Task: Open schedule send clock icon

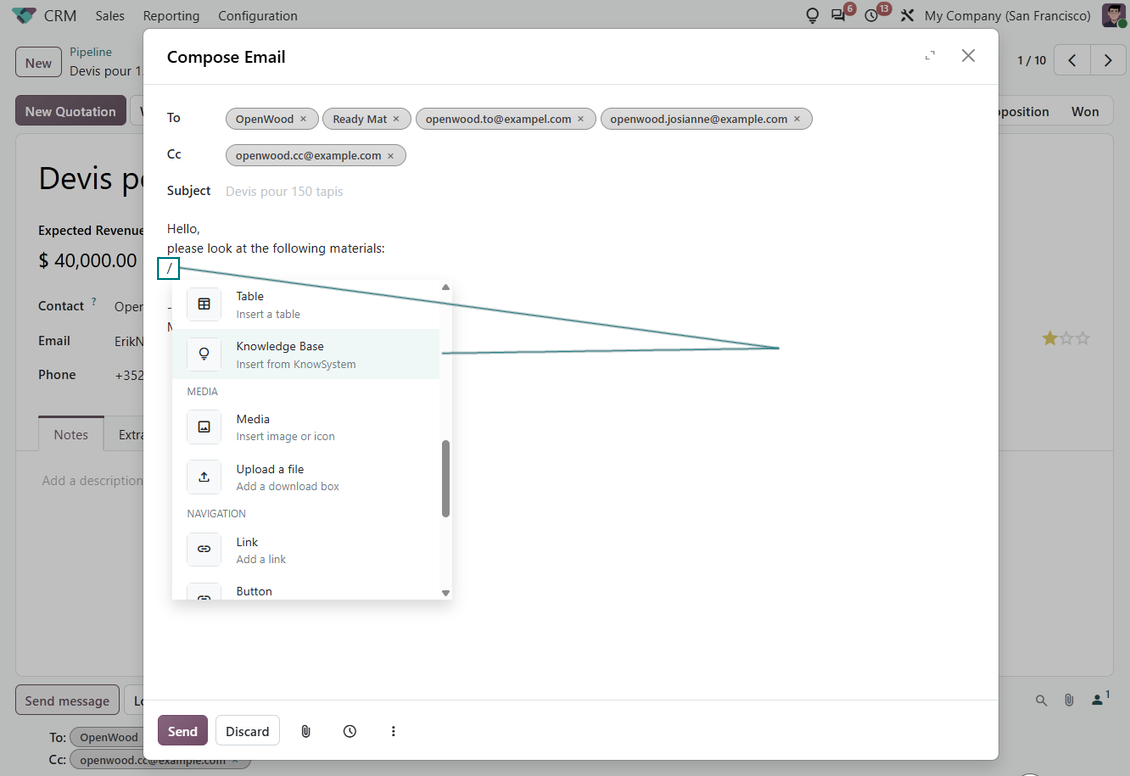Action: 350,731
